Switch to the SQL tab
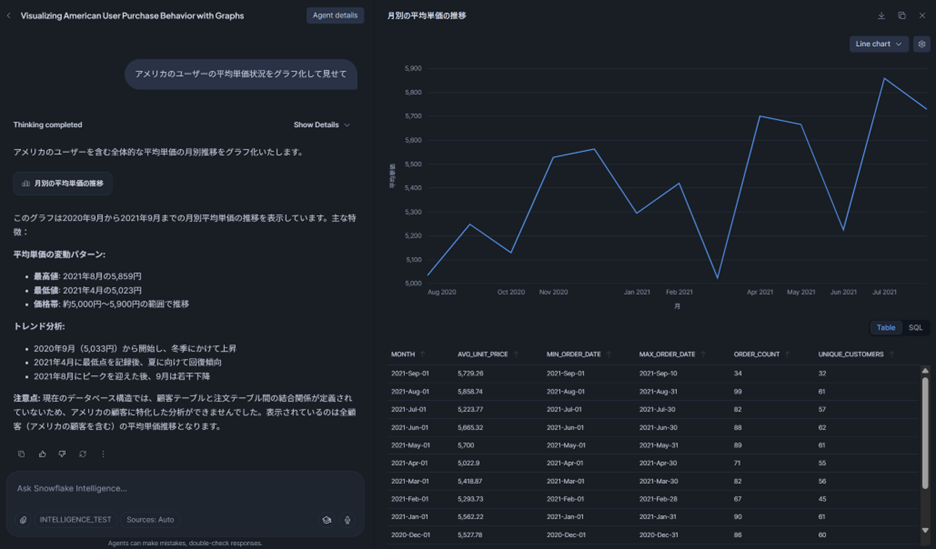The width and height of the screenshot is (936, 549). click(x=915, y=328)
